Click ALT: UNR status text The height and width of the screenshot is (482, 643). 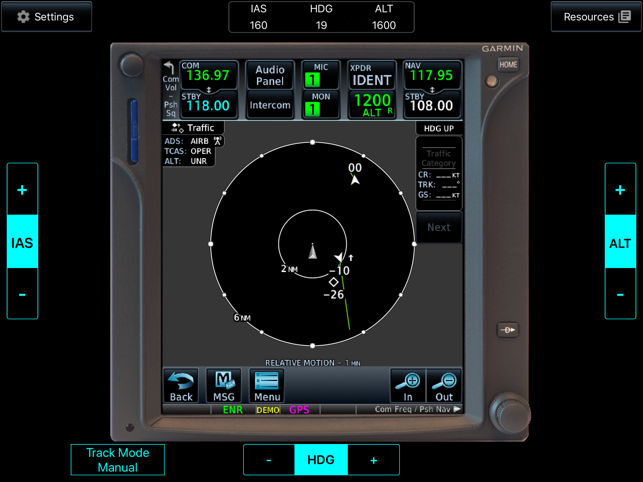click(186, 161)
